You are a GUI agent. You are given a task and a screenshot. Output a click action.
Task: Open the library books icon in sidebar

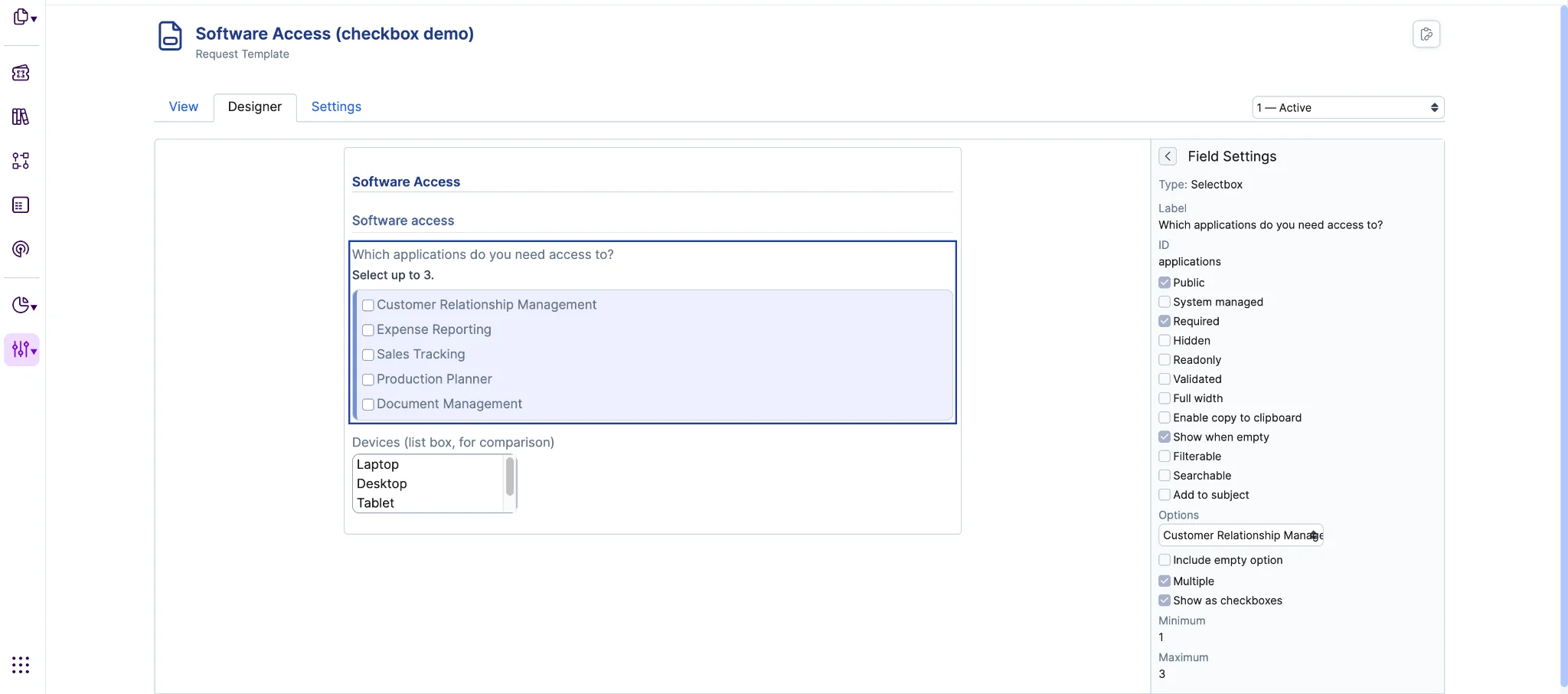[21, 116]
